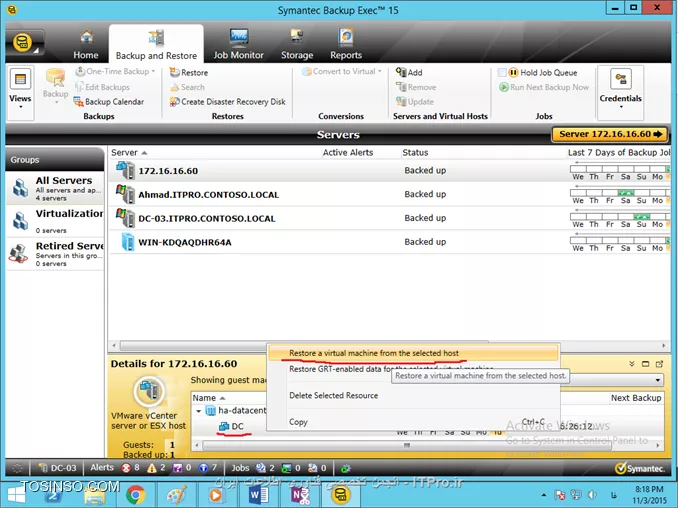This screenshot has width=678, height=508.
Task: Choose Delete Selected Resource
Action: point(333,396)
